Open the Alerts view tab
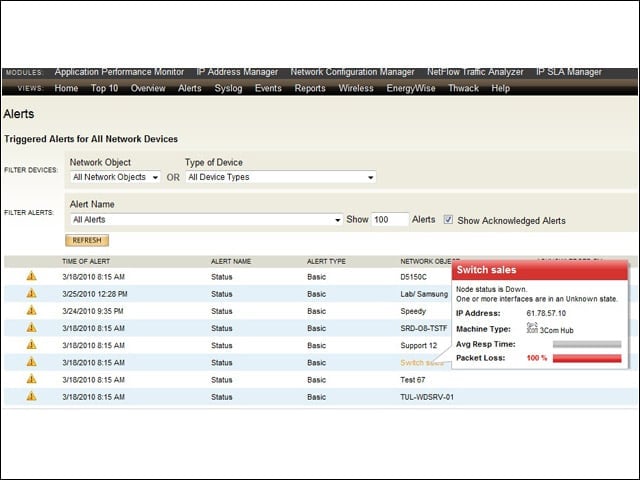 point(190,88)
